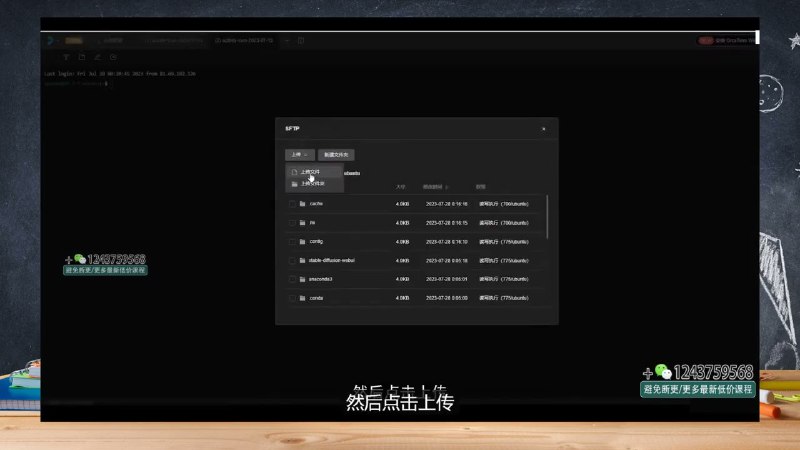This screenshot has width=800, height=450.
Task: Click the modified date of .cache row
Action: [x=447, y=204]
